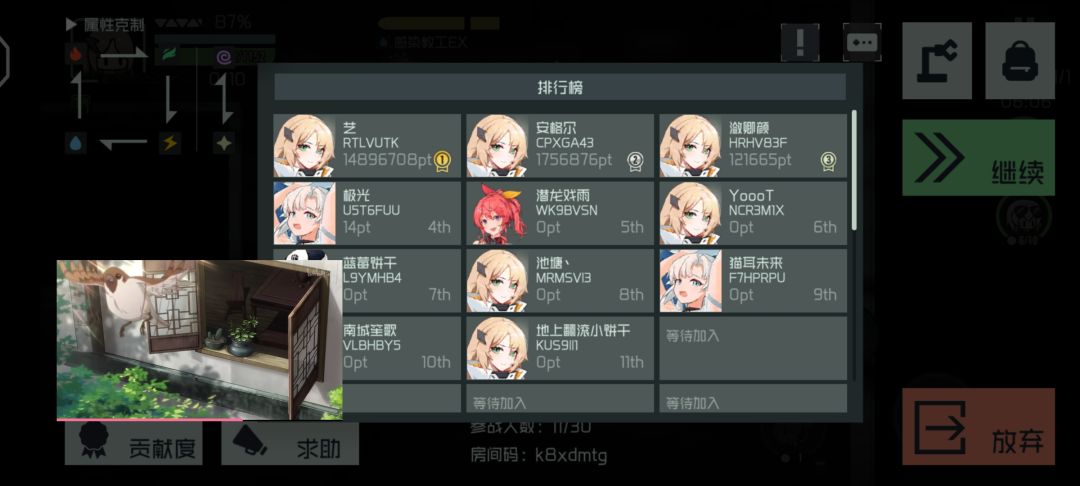Open the chat message icon
This screenshot has width=1080, height=486.
point(862,43)
